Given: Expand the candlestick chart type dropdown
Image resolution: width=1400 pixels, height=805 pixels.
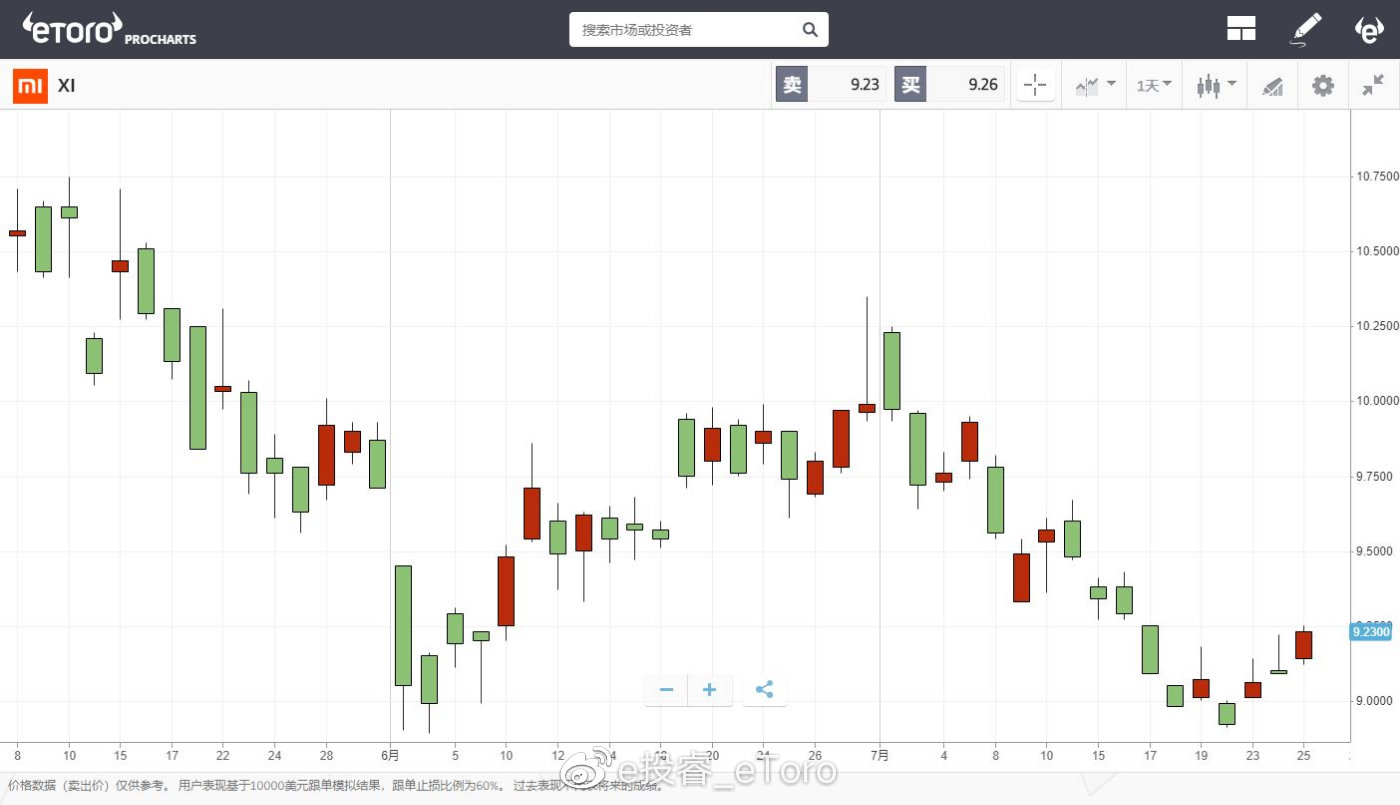Looking at the screenshot, I should pos(1216,86).
